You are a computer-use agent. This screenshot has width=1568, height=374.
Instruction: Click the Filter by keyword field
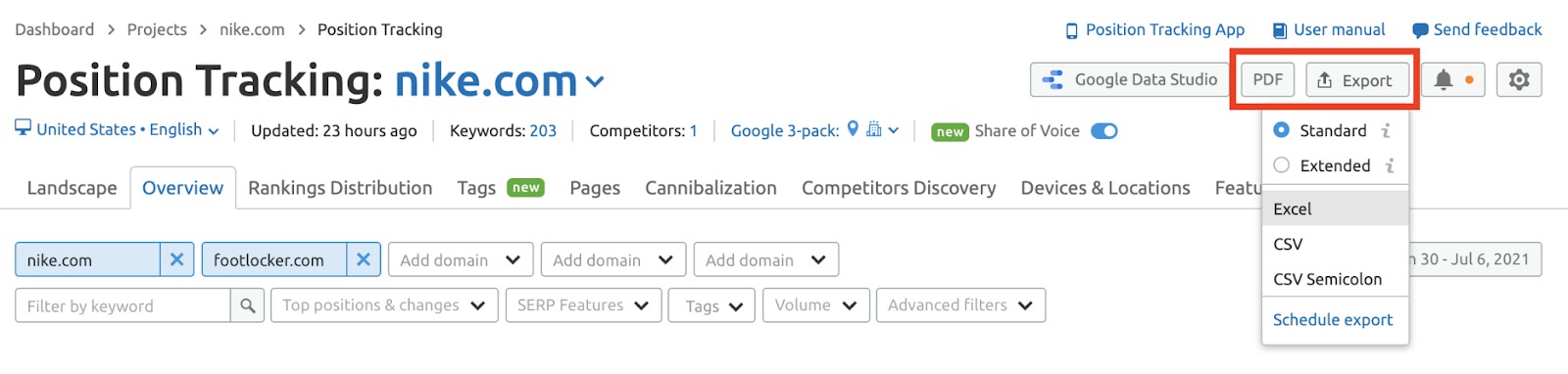pos(123,305)
